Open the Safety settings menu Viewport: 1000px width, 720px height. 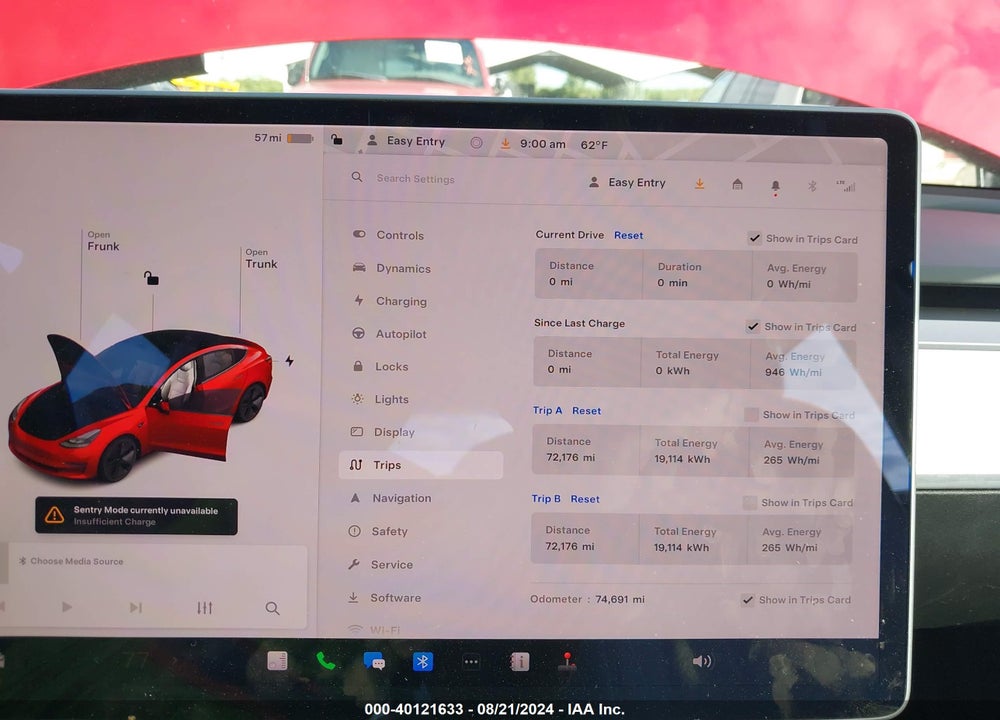[x=378, y=531]
